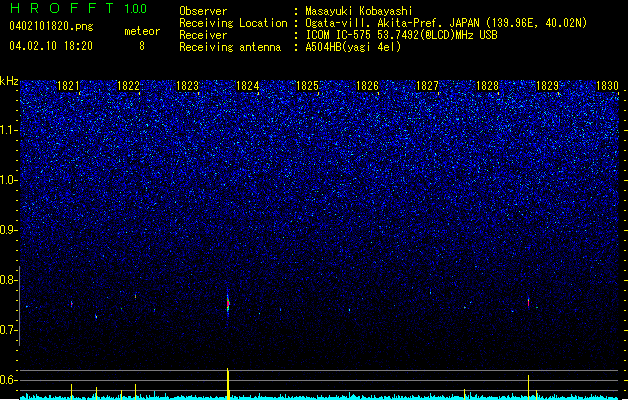Viewport: 629px width, 400px height.
Task: Click the 0.8 kHz frequency axis label
Action: point(9,280)
